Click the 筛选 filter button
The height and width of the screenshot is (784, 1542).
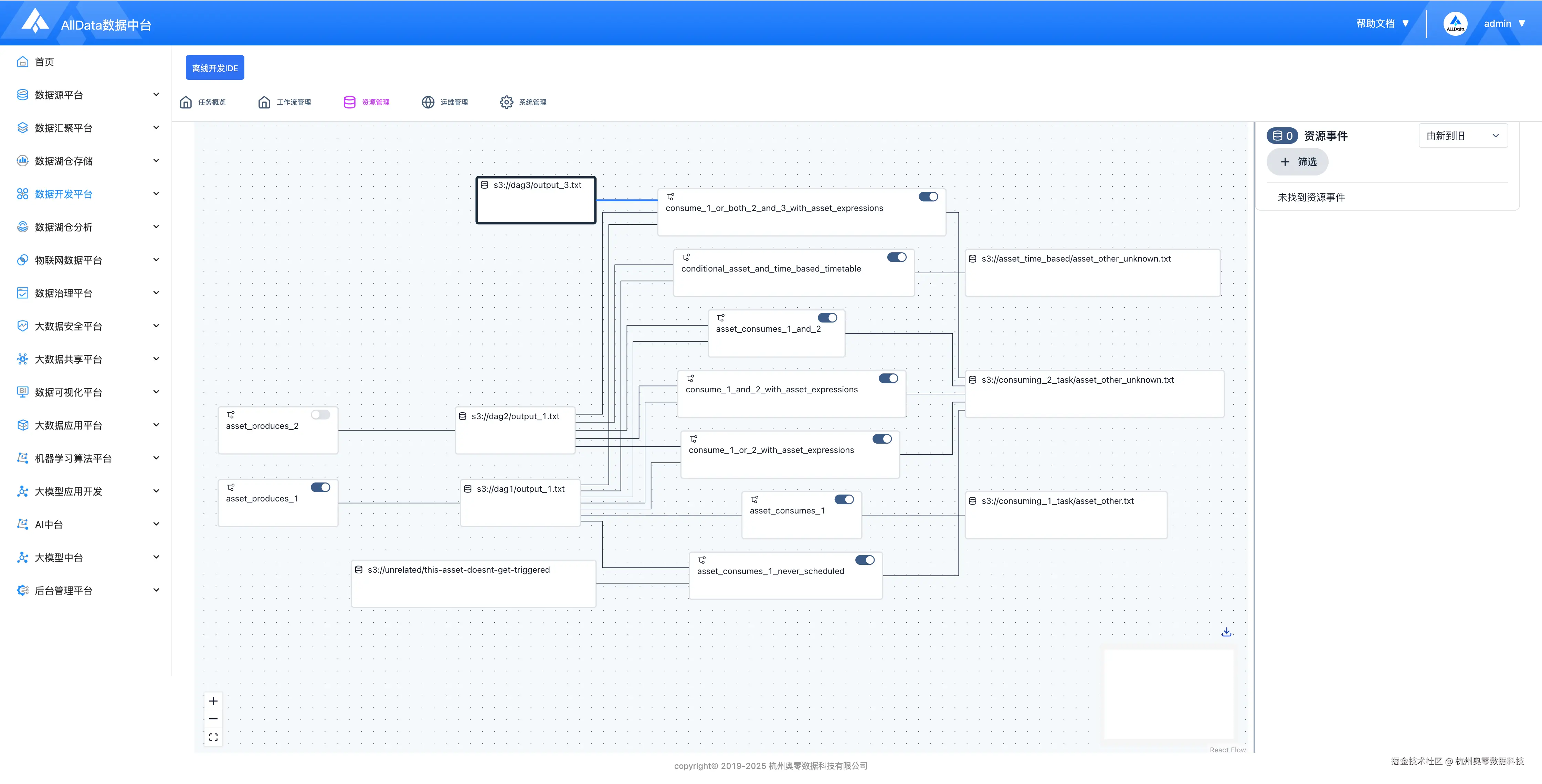pyautogui.click(x=1297, y=162)
